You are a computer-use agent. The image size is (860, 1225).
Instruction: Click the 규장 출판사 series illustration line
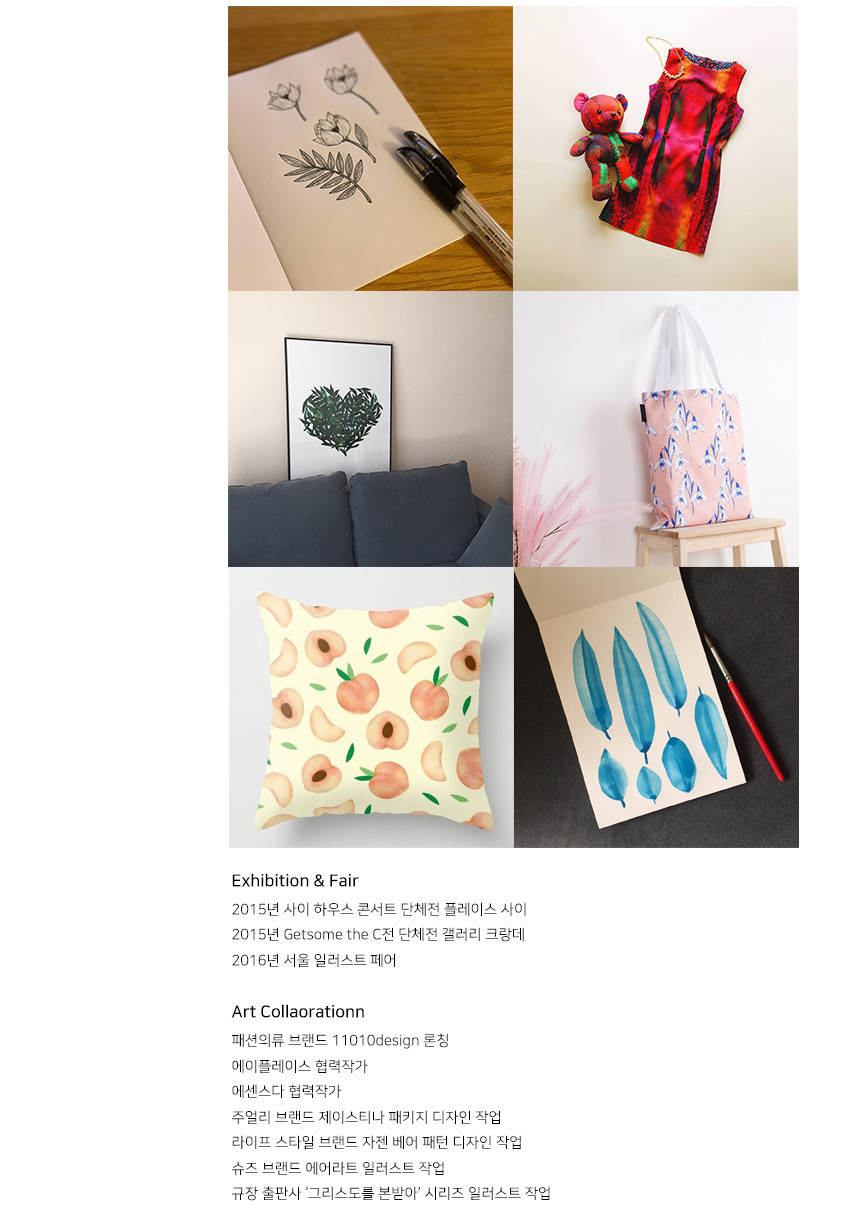391,1193
